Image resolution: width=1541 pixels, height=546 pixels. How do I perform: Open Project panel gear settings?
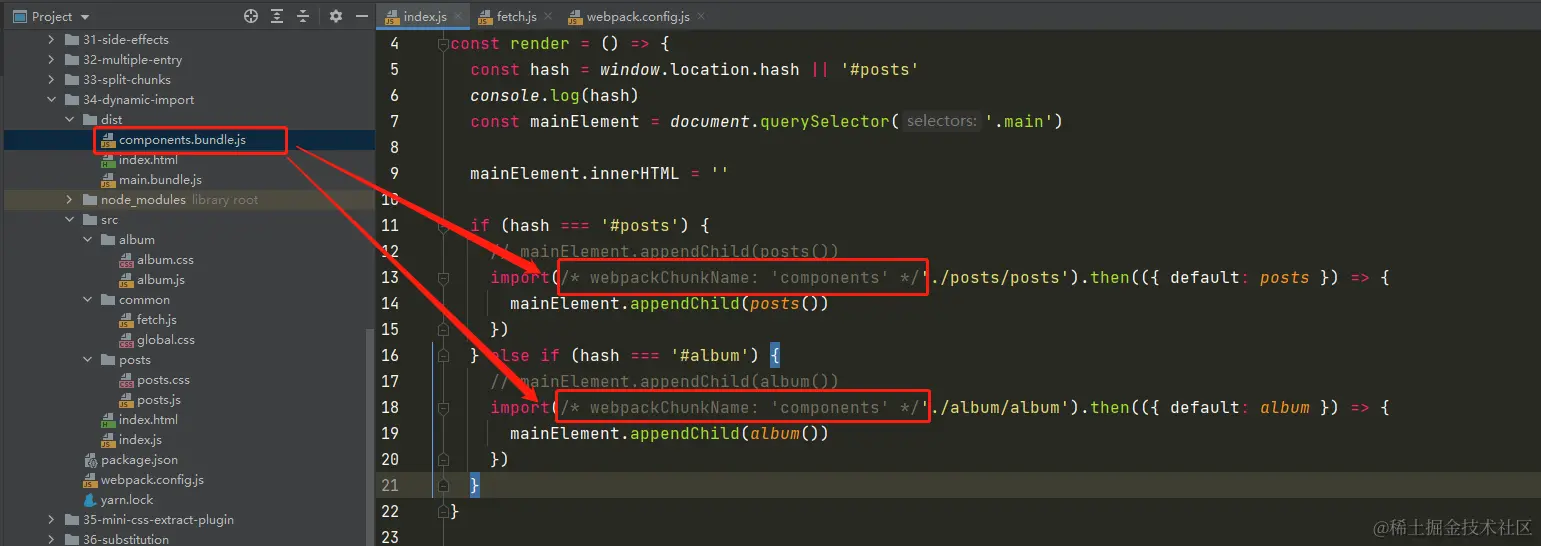click(x=336, y=16)
